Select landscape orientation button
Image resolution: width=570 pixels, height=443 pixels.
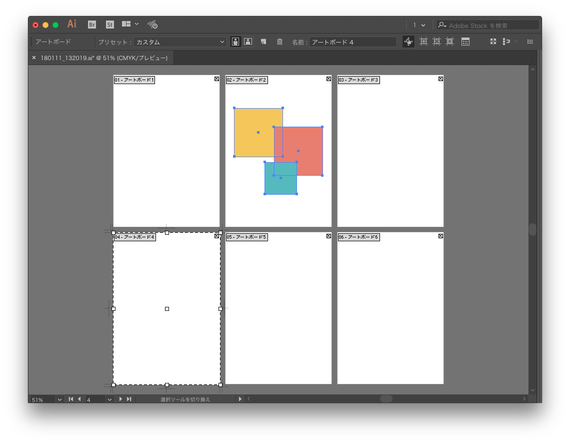(248, 42)
